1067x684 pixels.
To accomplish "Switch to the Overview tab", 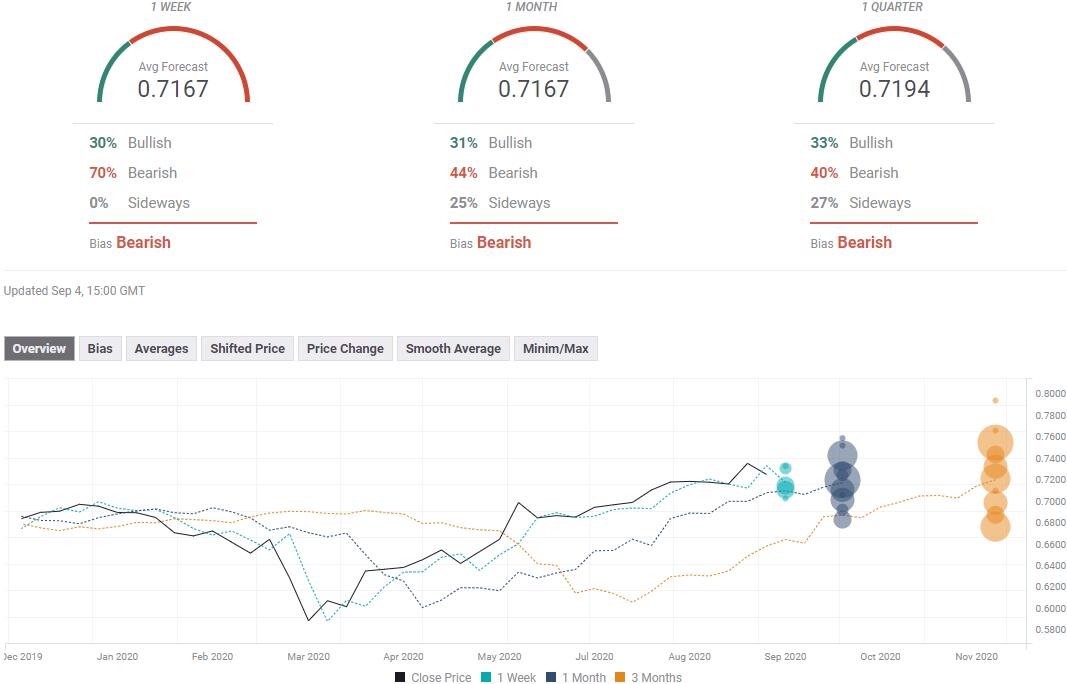I will point(39,348).
